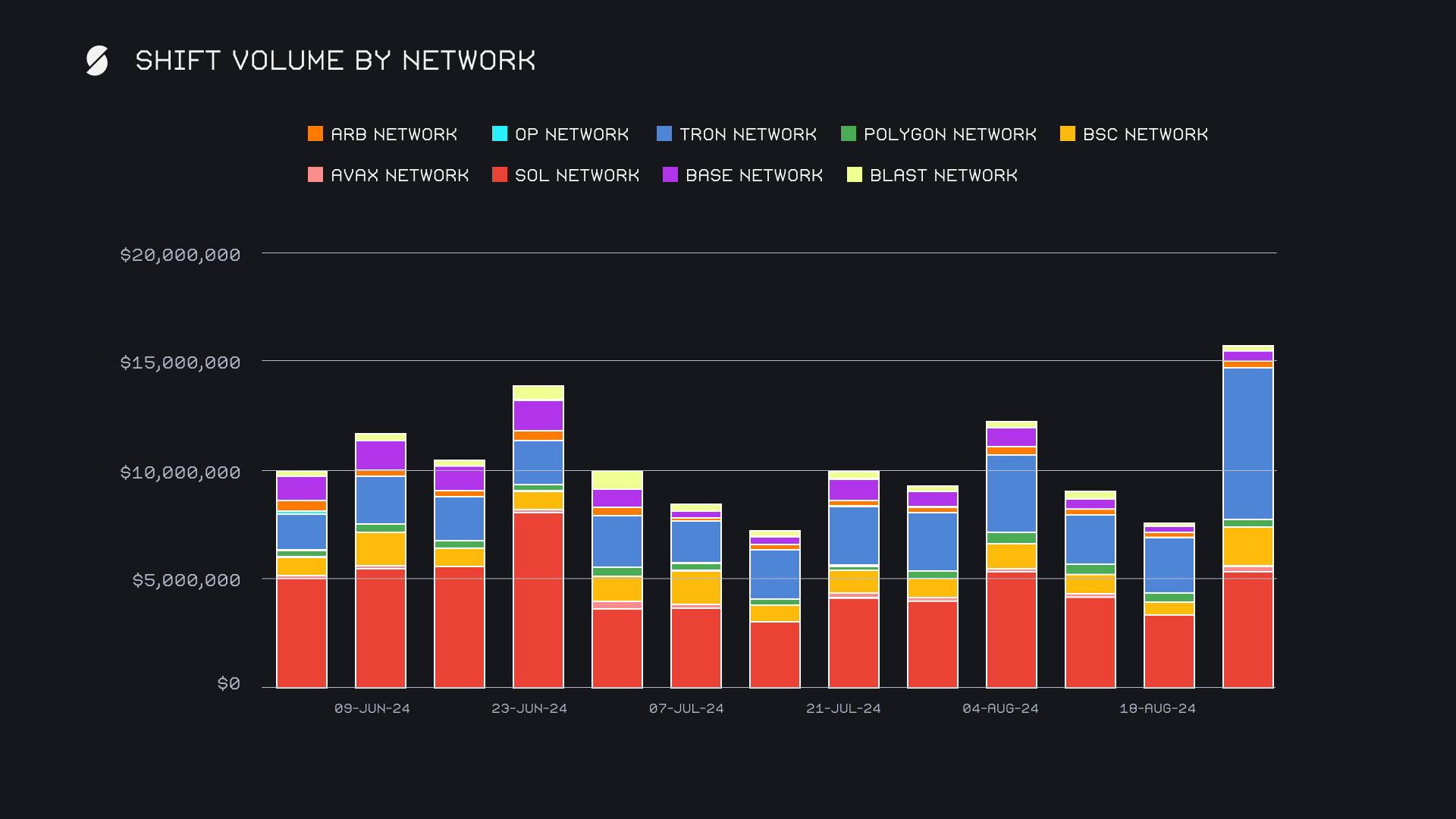Image resolution: width=1456 pixels, height=819 pixels.
Task: Click the BASE Network purple legend swatch
Action: coord(670,175)
